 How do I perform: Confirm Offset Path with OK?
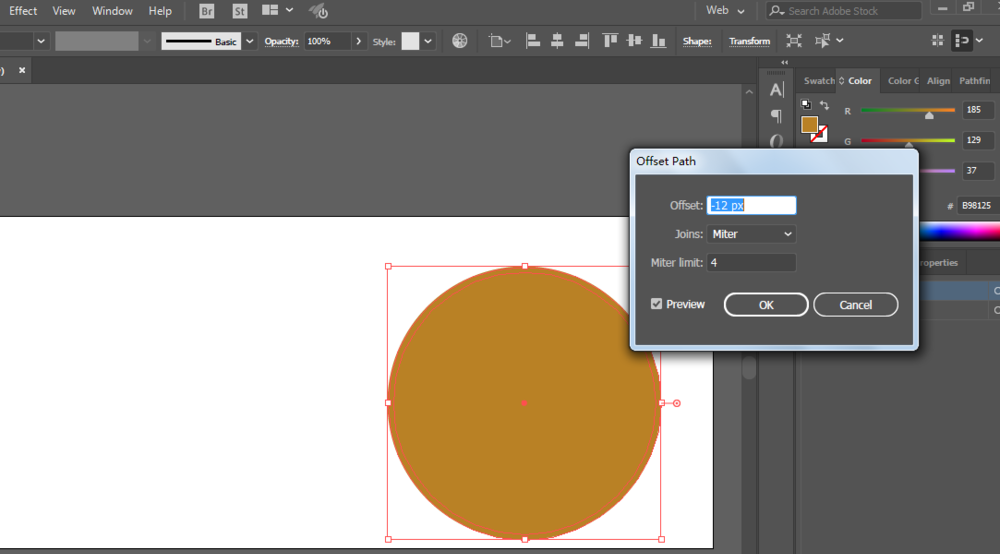(x=766, y=305)
